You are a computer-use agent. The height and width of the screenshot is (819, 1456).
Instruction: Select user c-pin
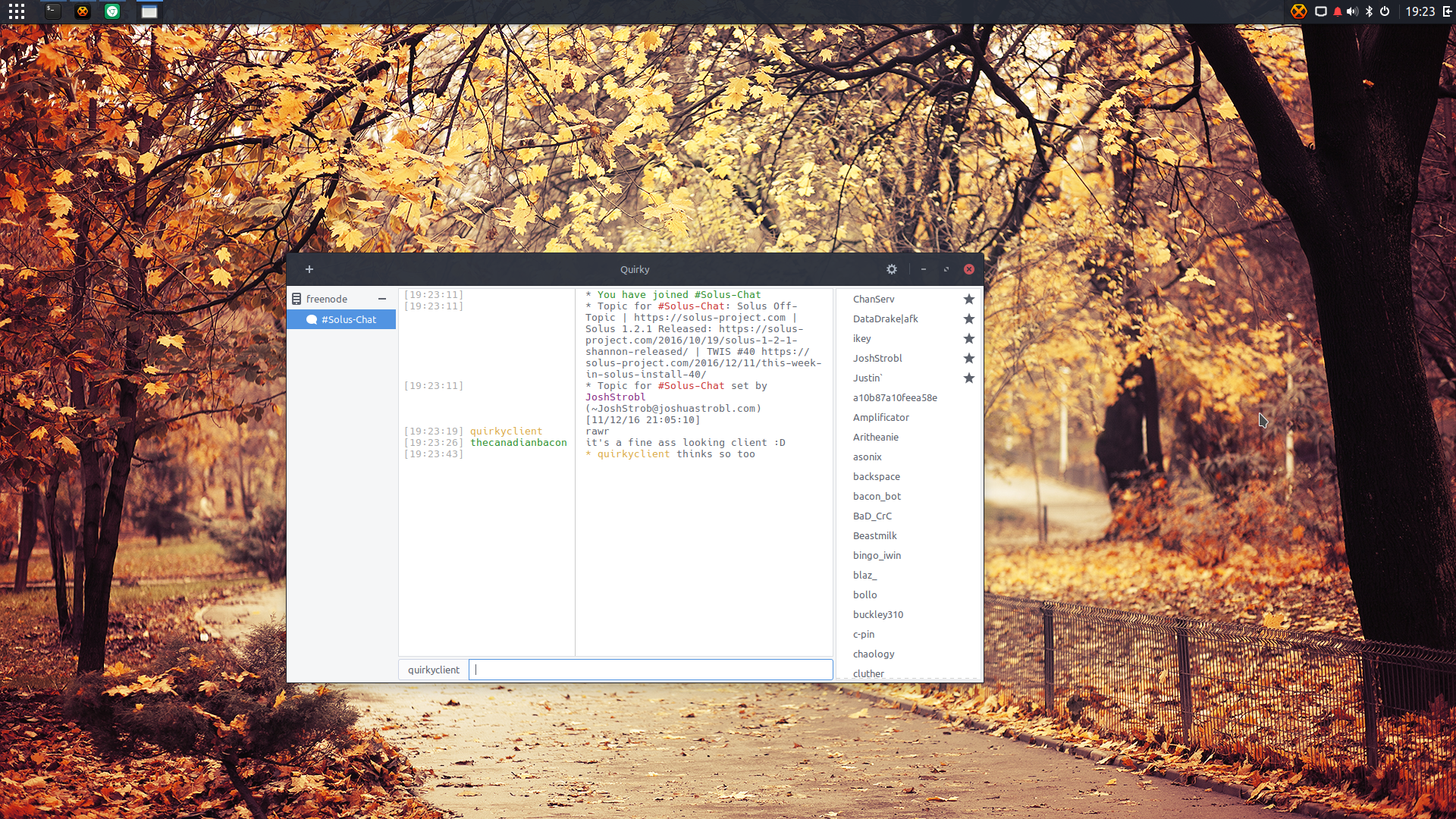pos(908,634)
